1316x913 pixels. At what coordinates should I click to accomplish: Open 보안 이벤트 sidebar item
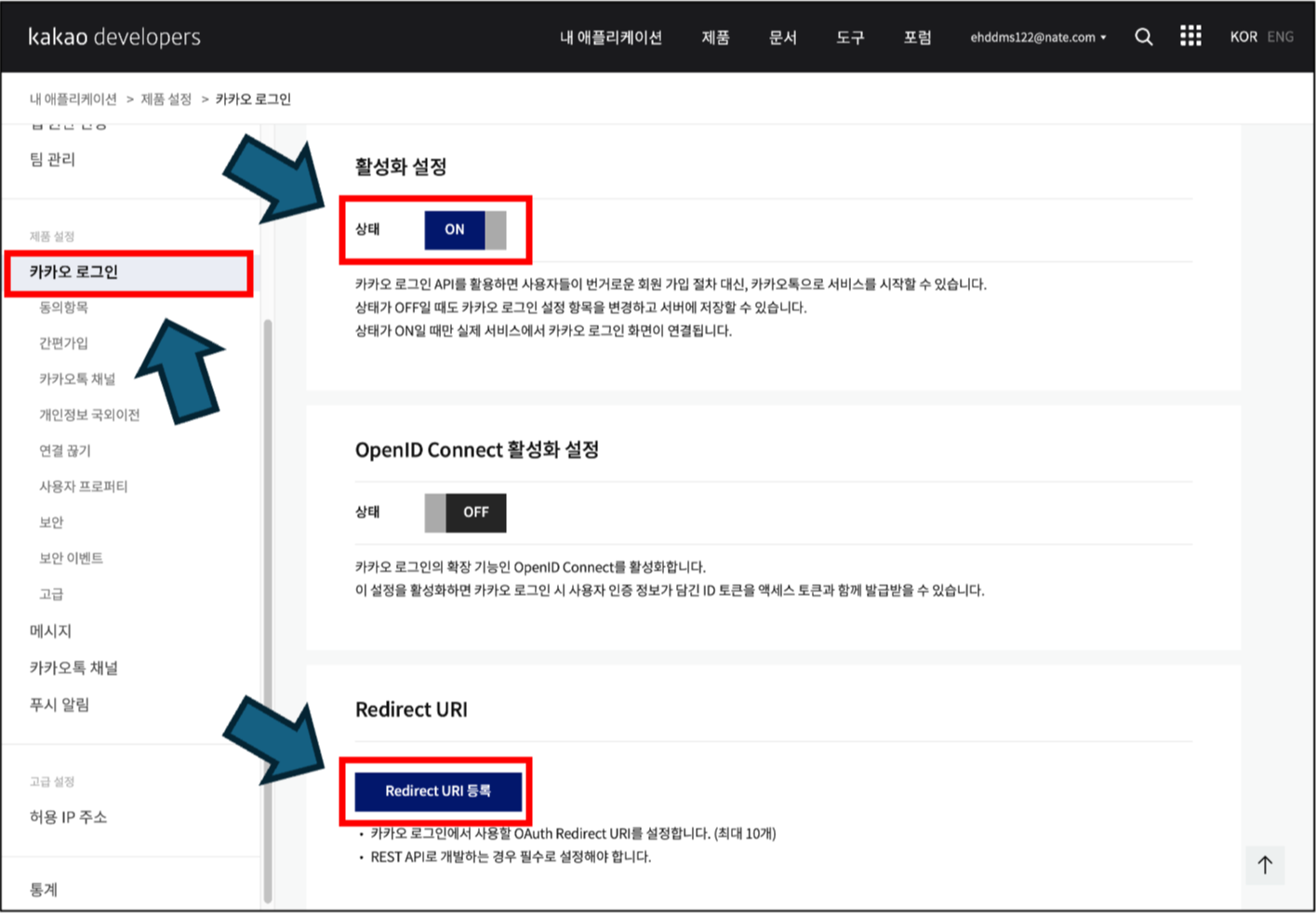[x=71, y=558]
